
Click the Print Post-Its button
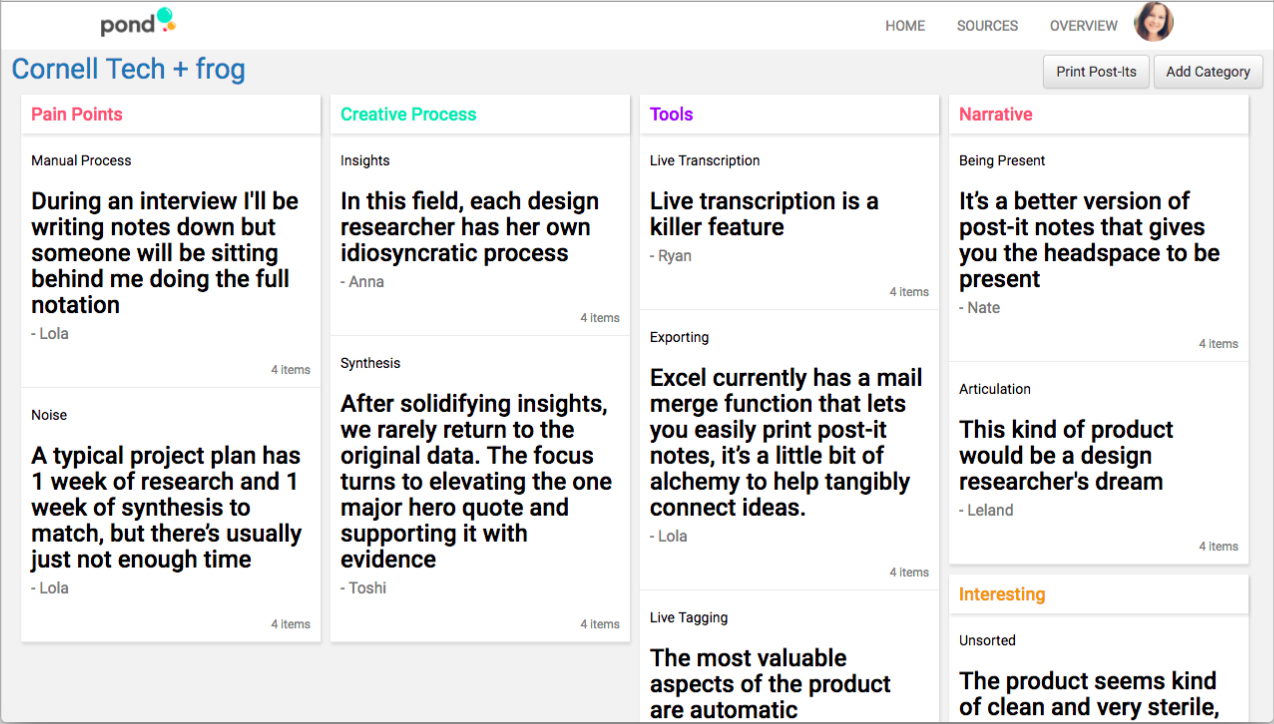tap(1096, 72)
